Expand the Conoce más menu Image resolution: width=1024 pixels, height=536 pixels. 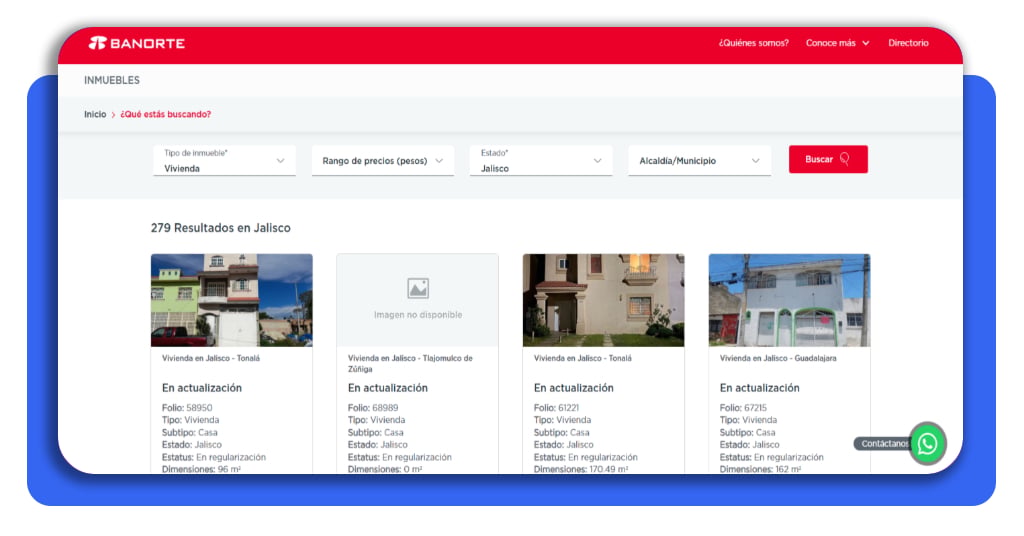(837, 43)
